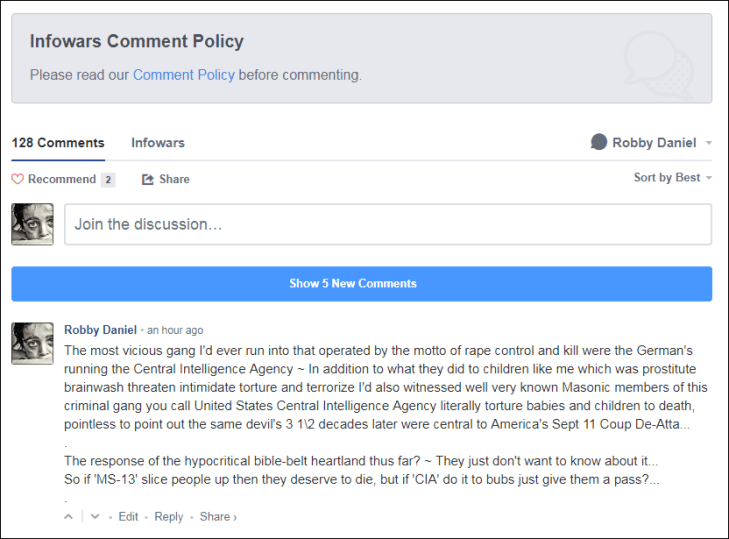
Task: Open the Sort by Best dropdown
Action: (672, 178)
